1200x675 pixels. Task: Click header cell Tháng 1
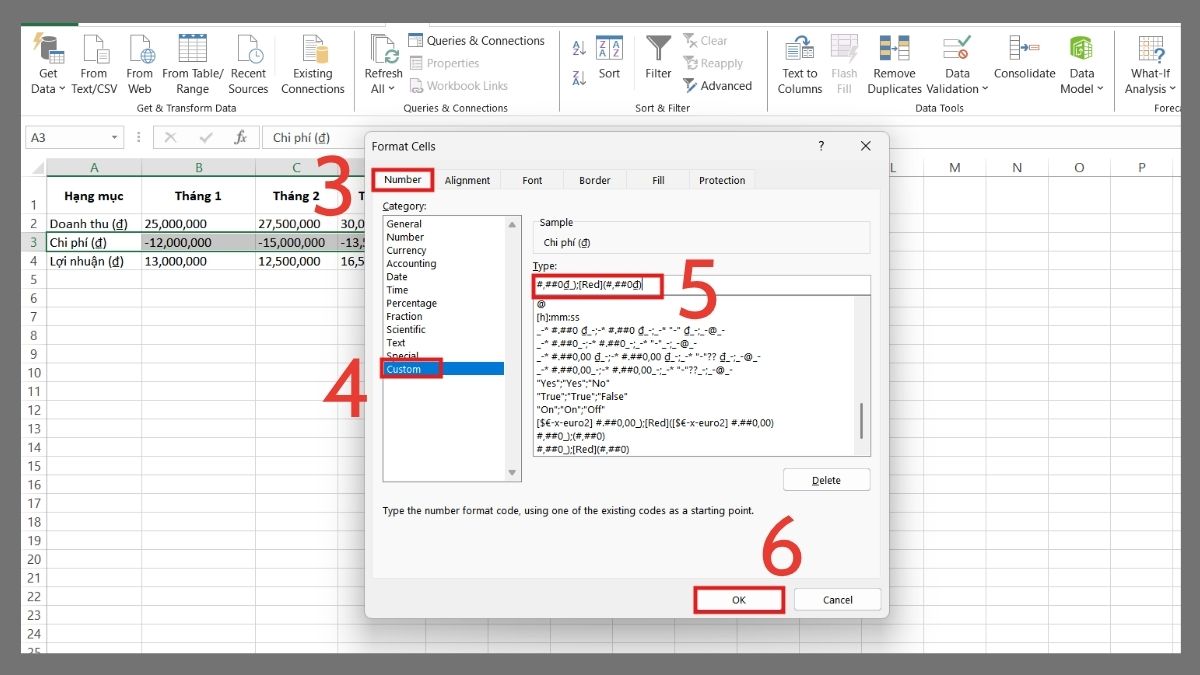tap(198, 196)
